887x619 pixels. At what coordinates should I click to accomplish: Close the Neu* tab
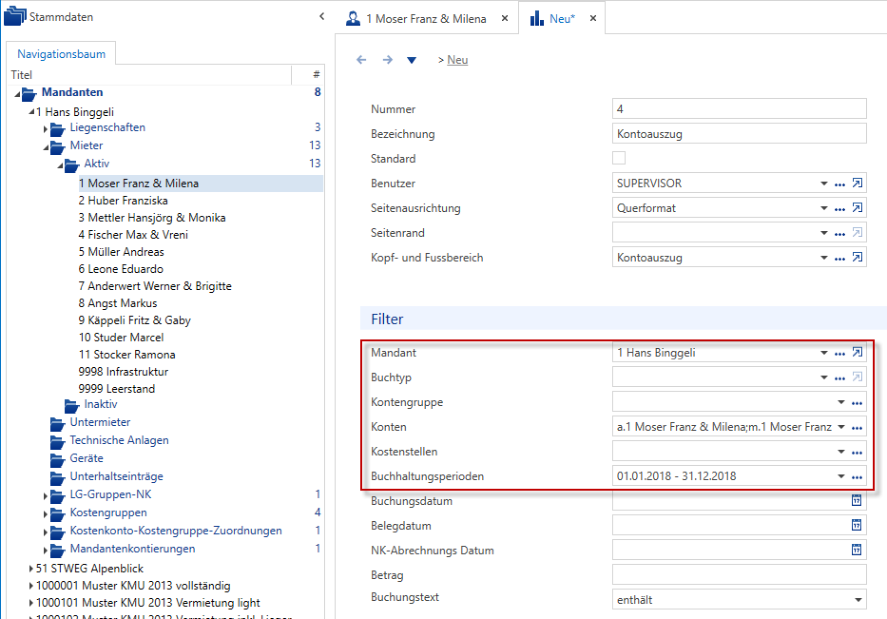(593, 18)
